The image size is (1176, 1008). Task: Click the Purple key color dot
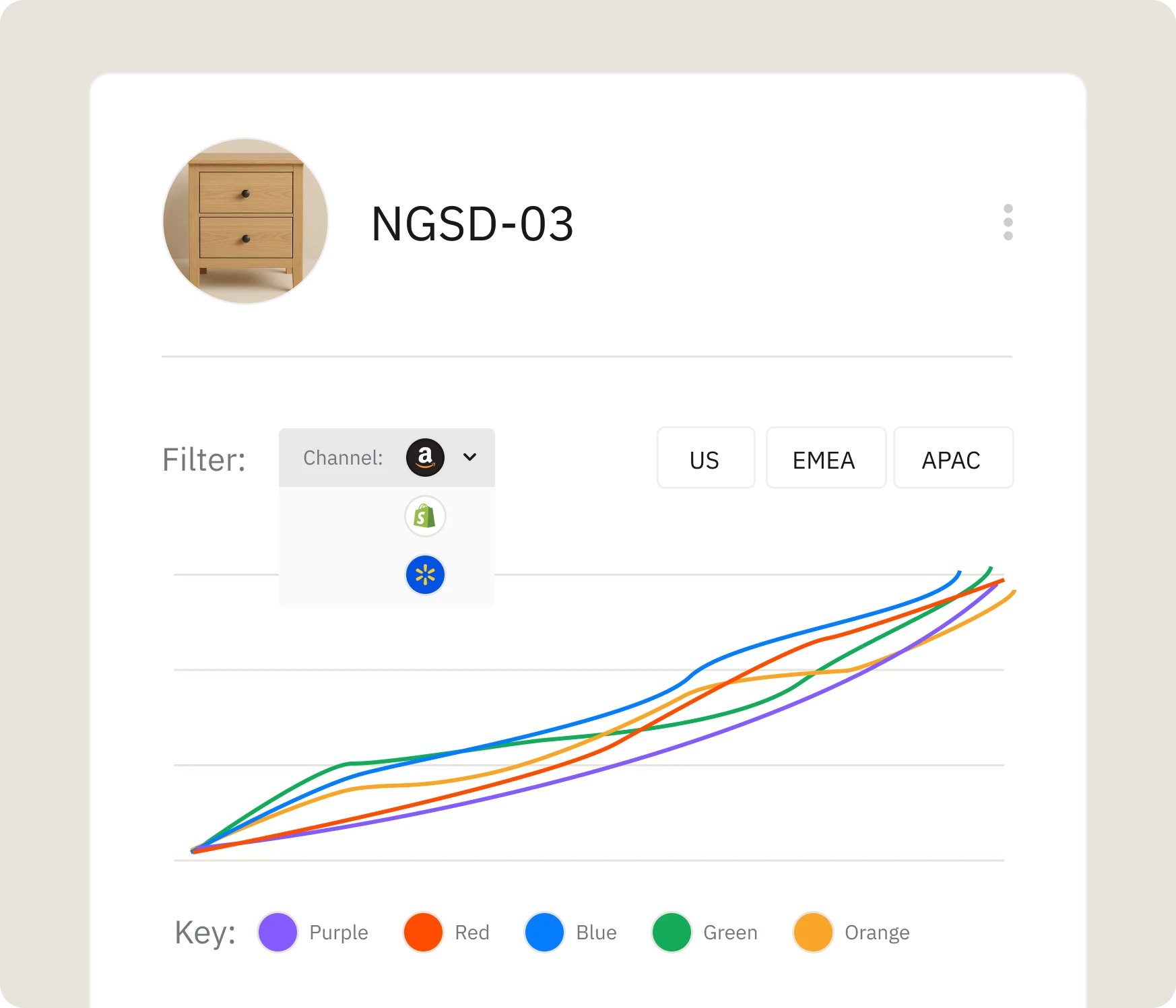pos(277,933)
